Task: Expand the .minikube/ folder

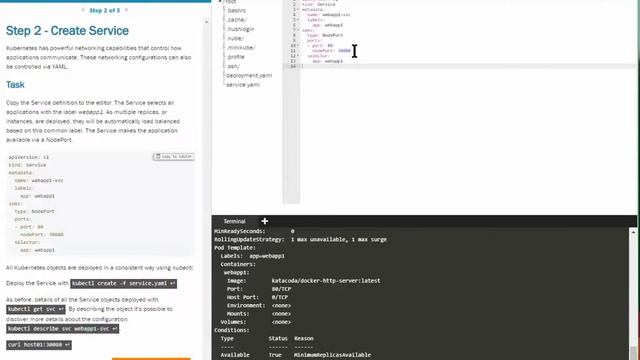Action: click(241, 48)
